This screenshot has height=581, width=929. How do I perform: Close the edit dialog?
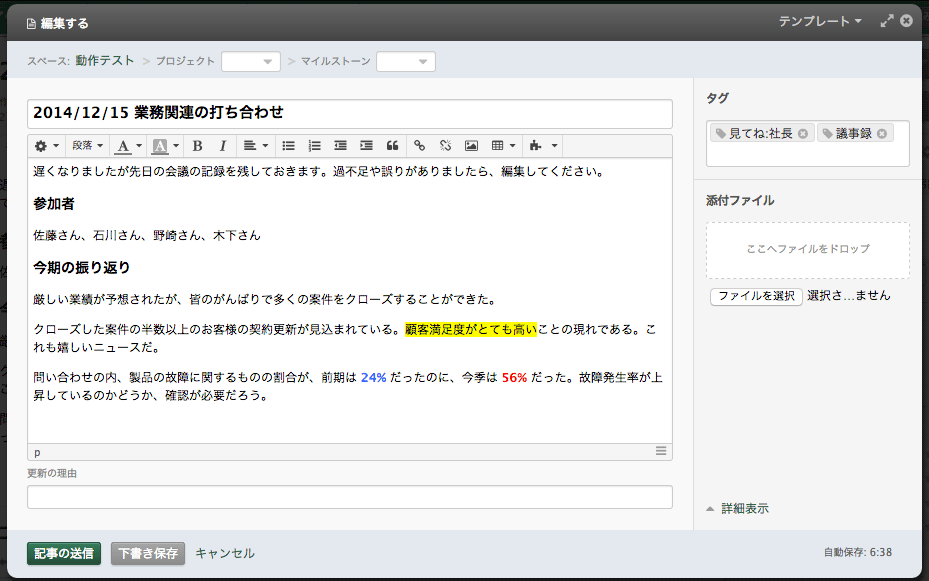pos(906,21)
